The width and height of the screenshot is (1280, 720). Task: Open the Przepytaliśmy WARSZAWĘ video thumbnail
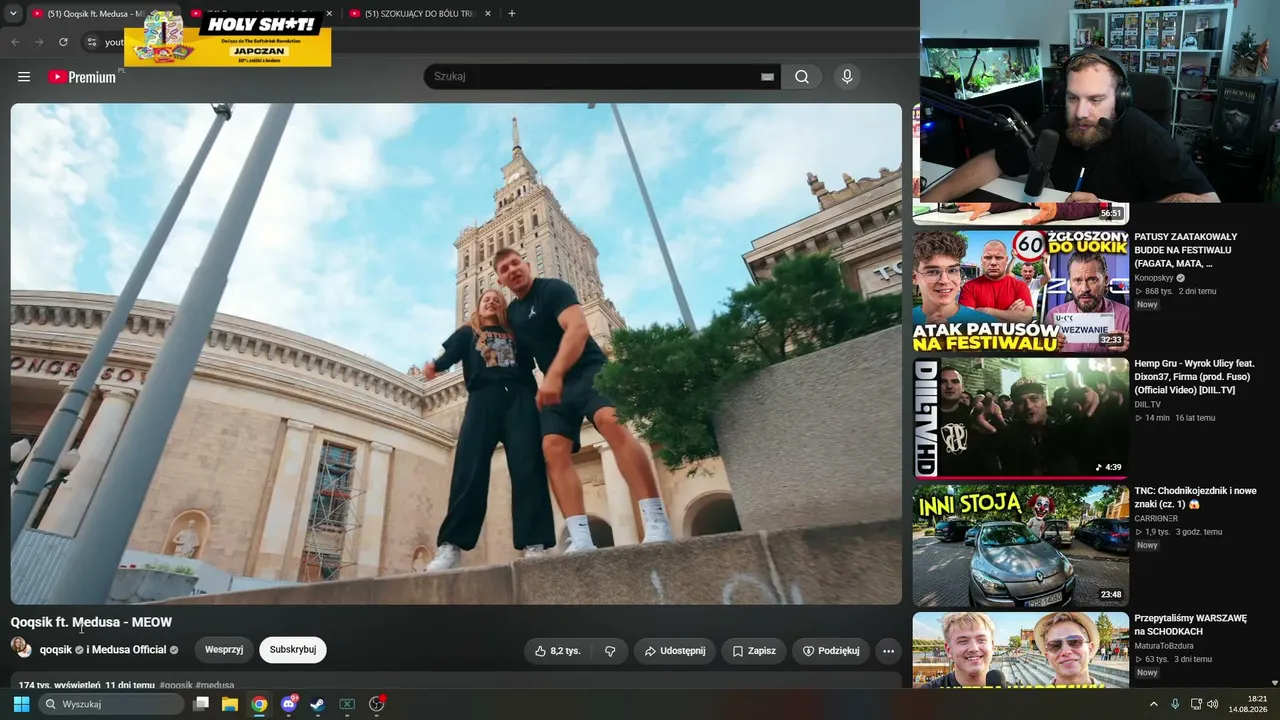tap(1020, 650)
